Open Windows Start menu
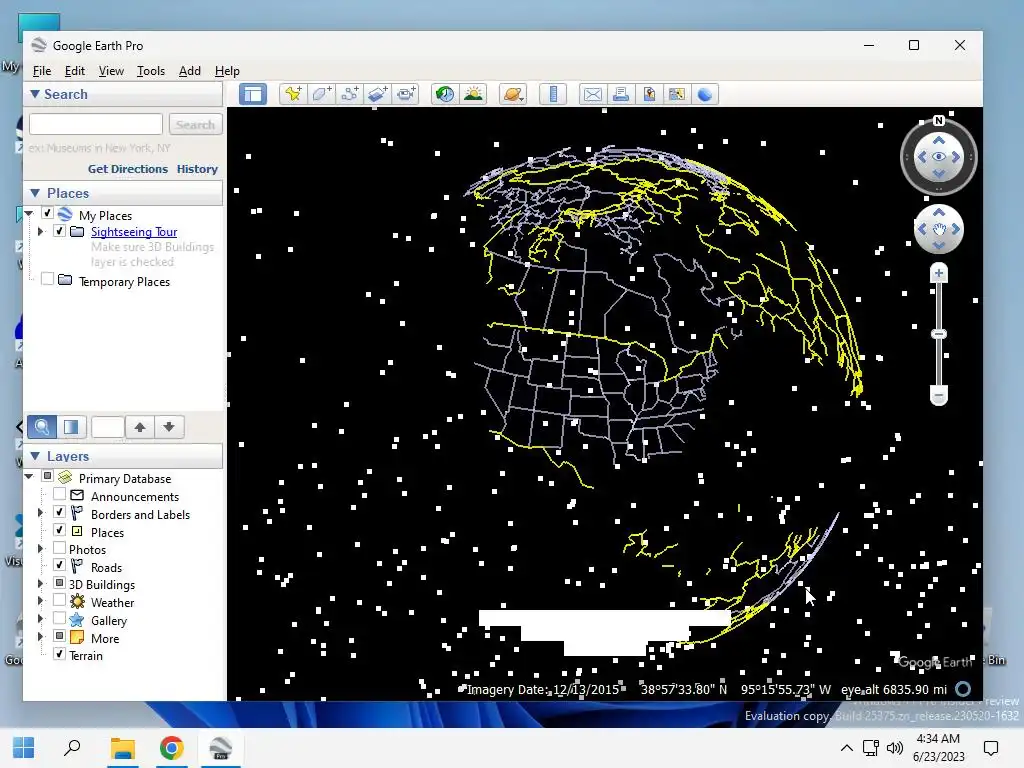1024x768 pixels. pyautogui.click(x=24, y=748)
